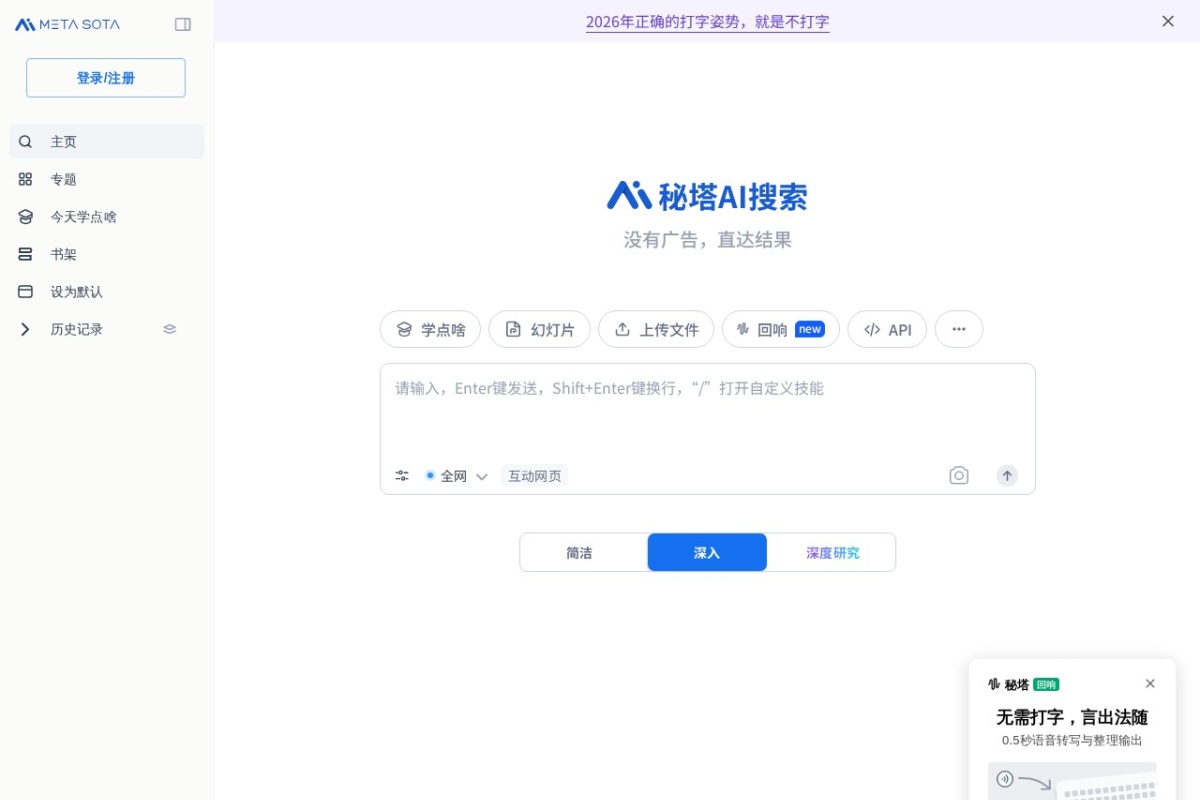Collapse the sidebar panel icon
The width and height of the screenshot is (1200, 800).
point(183,24)
